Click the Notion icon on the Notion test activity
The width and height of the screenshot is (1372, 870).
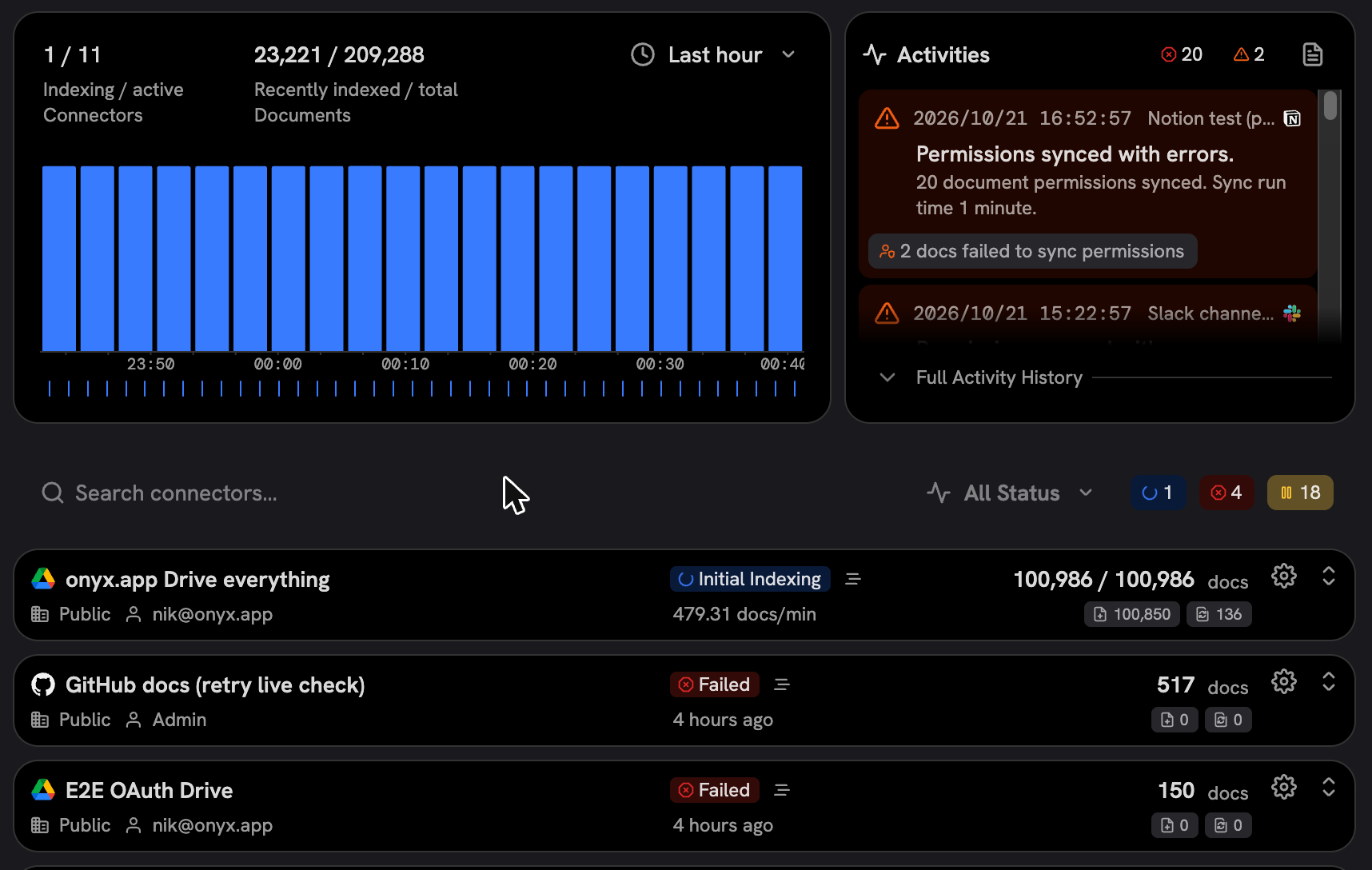tap(1292, 119)
